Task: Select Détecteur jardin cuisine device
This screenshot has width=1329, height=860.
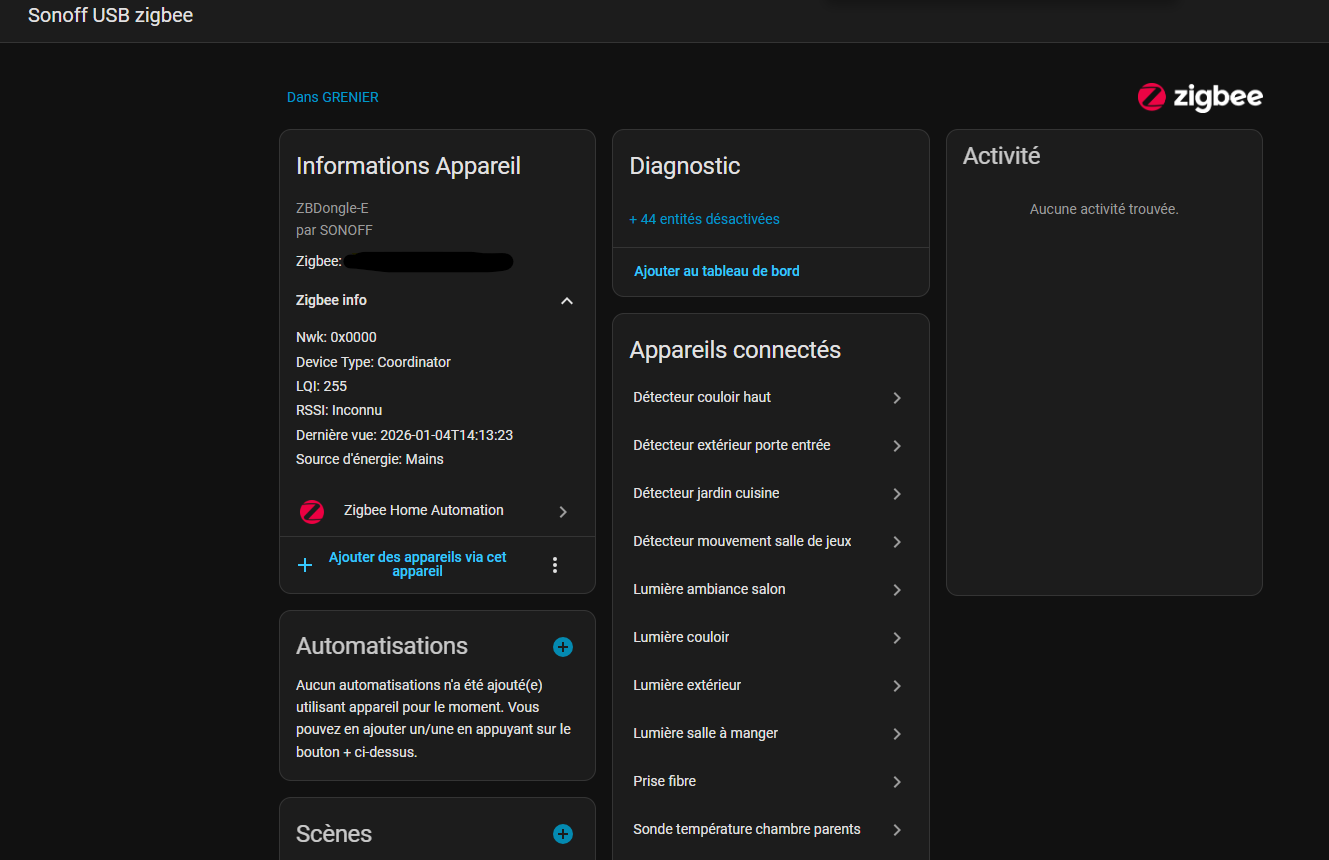Action: coord(706,493)
